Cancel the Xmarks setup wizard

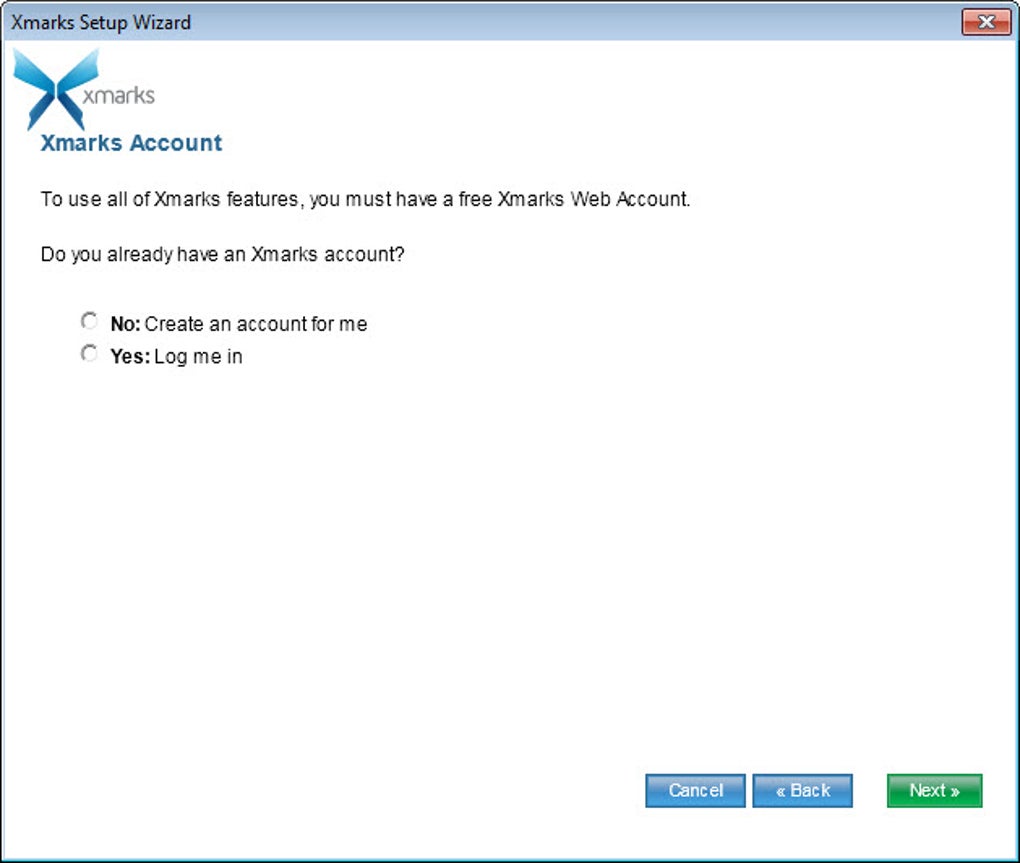[695, 791]
